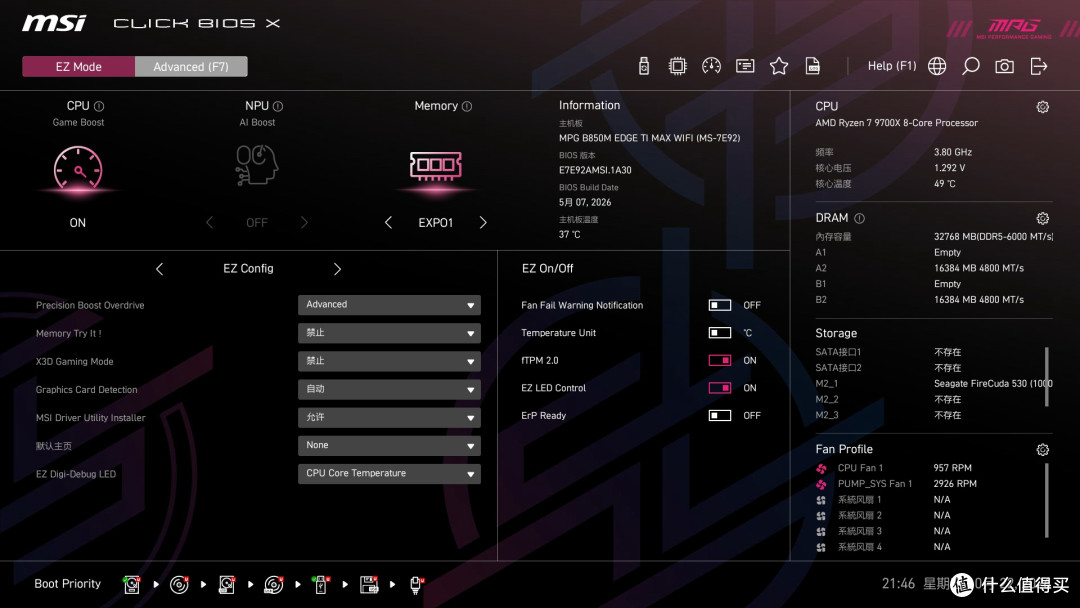Switch to the Advanced (F7) tab
The width and height of the screenshot is (1080, 608).
[191, 67]
